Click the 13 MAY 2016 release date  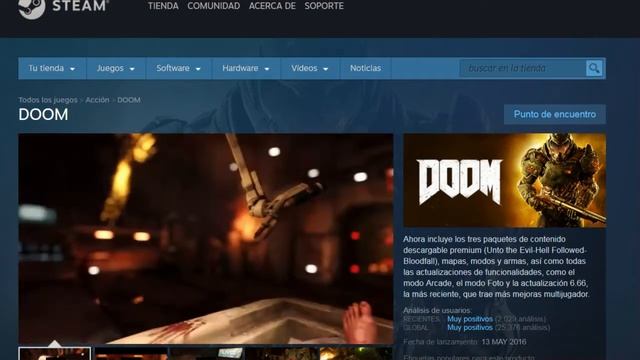504,342
